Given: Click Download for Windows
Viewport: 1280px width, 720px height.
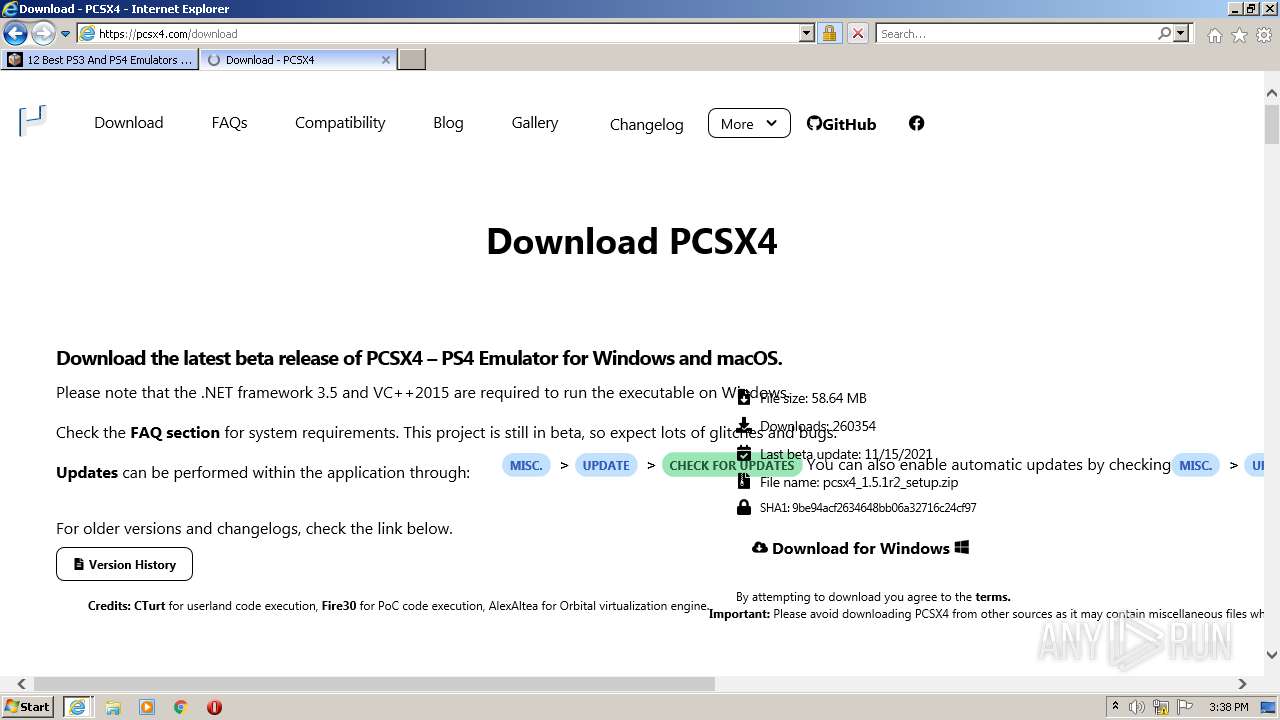Looking at the screenshot, I should (861, 548).
